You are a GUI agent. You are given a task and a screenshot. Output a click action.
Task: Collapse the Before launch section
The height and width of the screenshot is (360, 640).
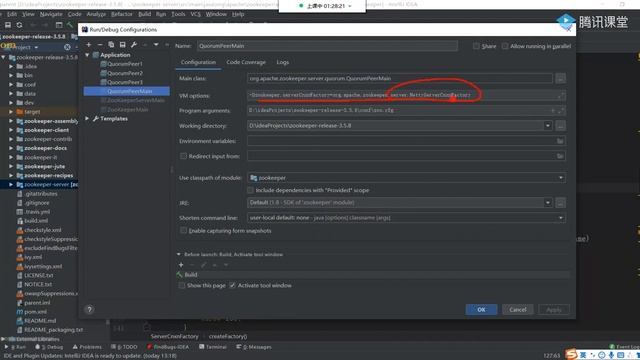click(x=178, y=254)
